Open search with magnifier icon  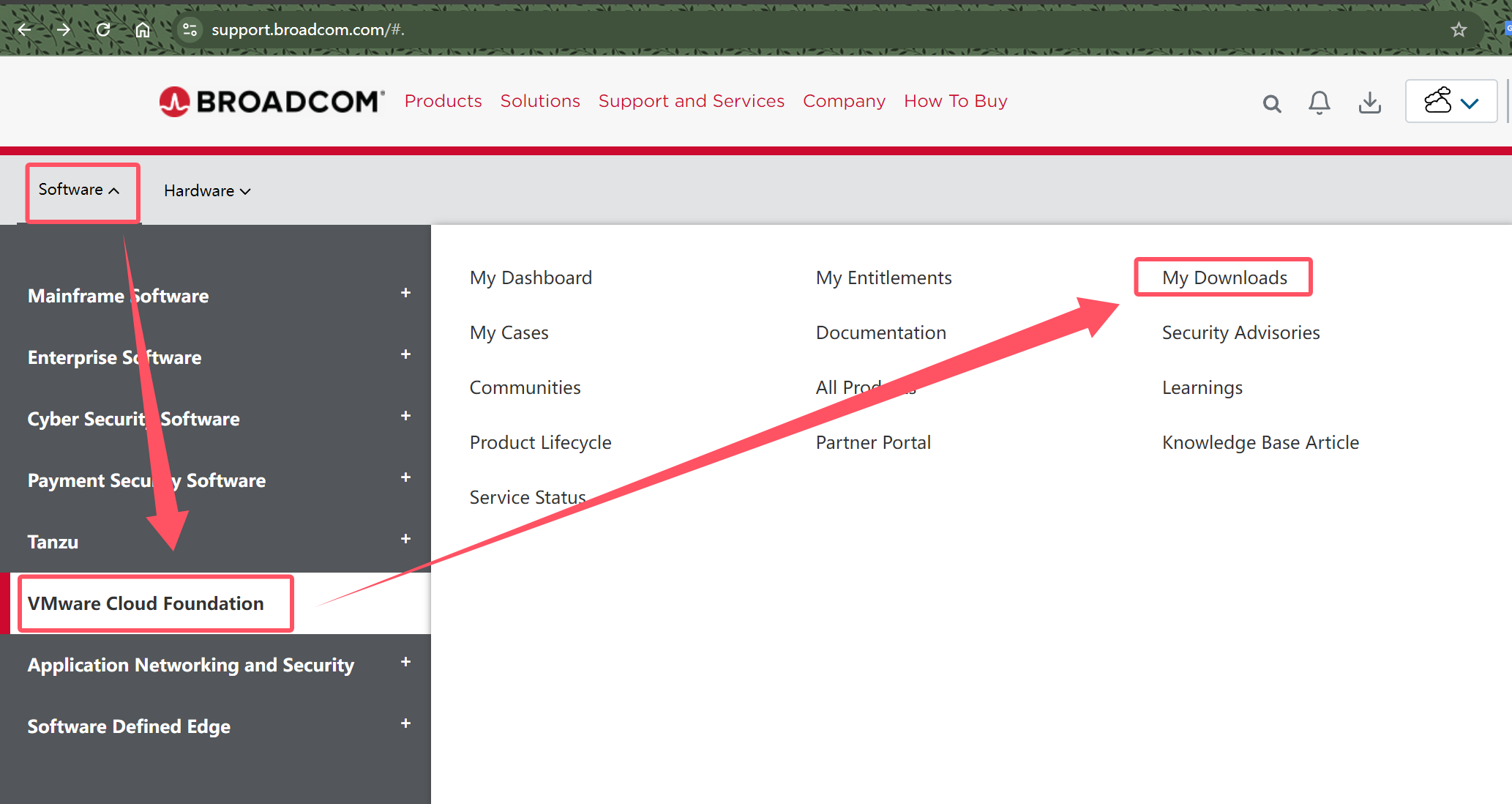(1272, 103)
